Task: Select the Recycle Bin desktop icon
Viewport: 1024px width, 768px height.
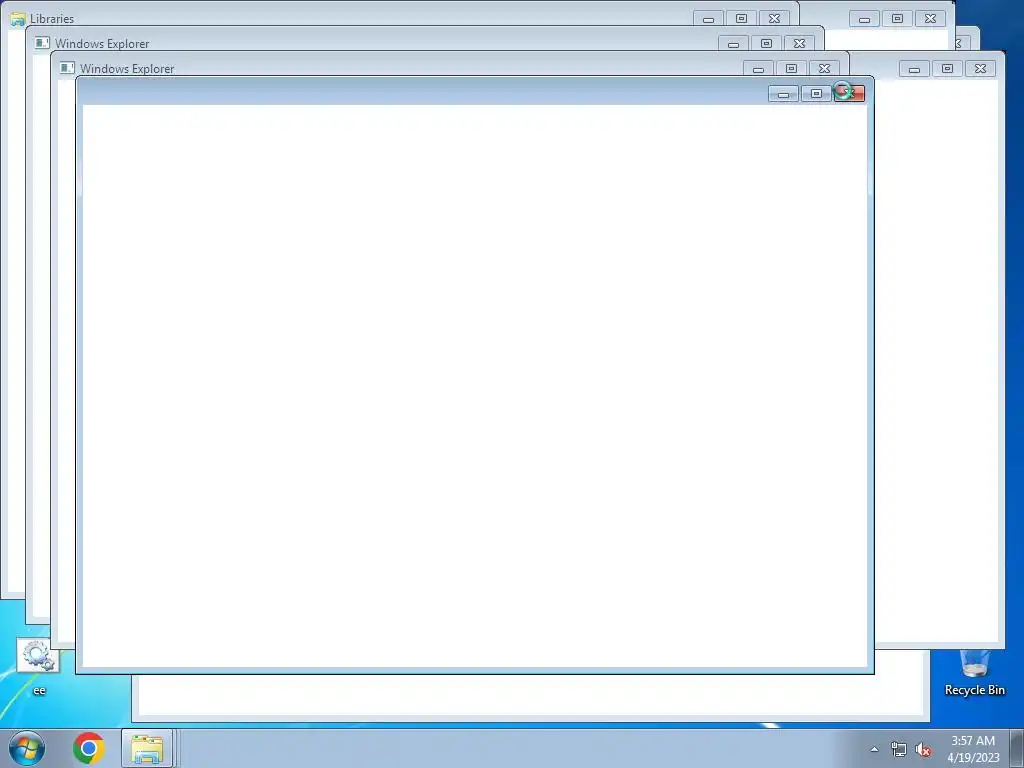Action: click(974, 673)
